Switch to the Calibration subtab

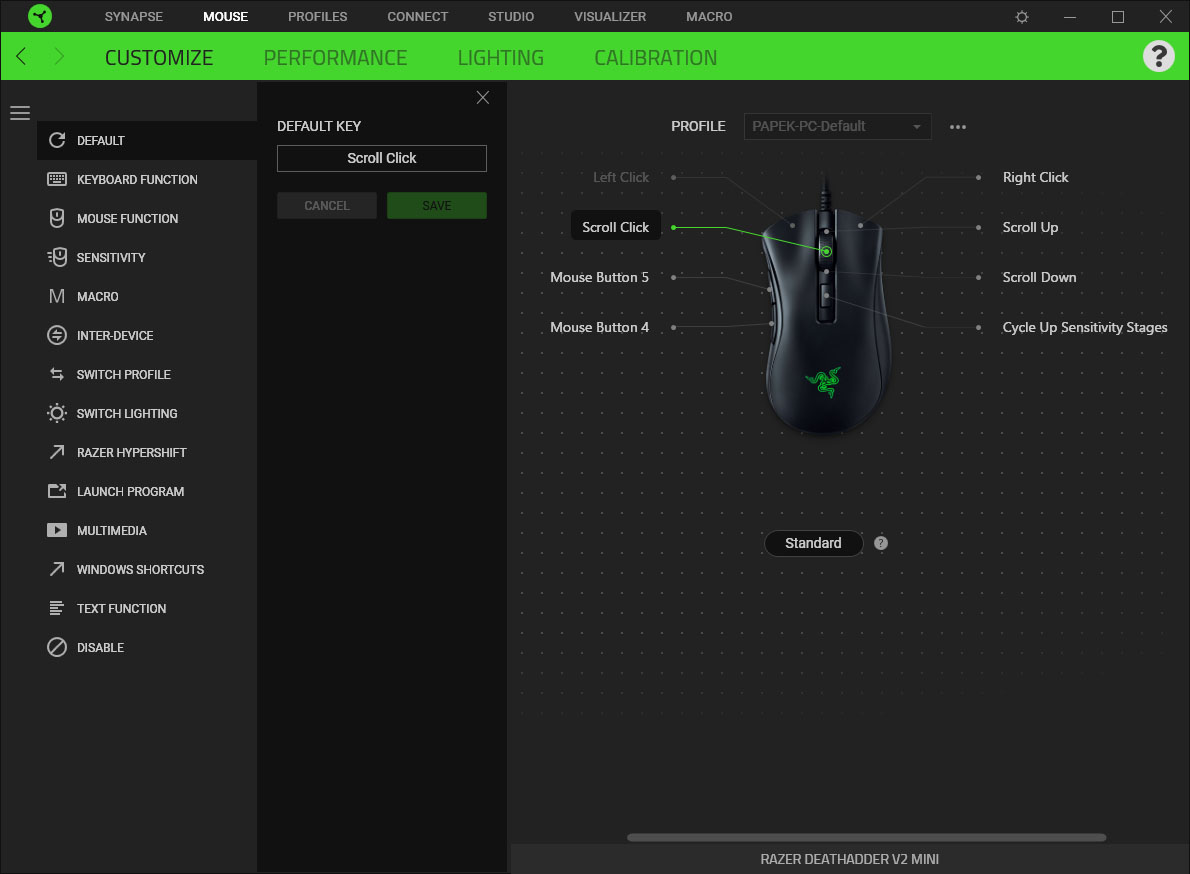(655, 58)
